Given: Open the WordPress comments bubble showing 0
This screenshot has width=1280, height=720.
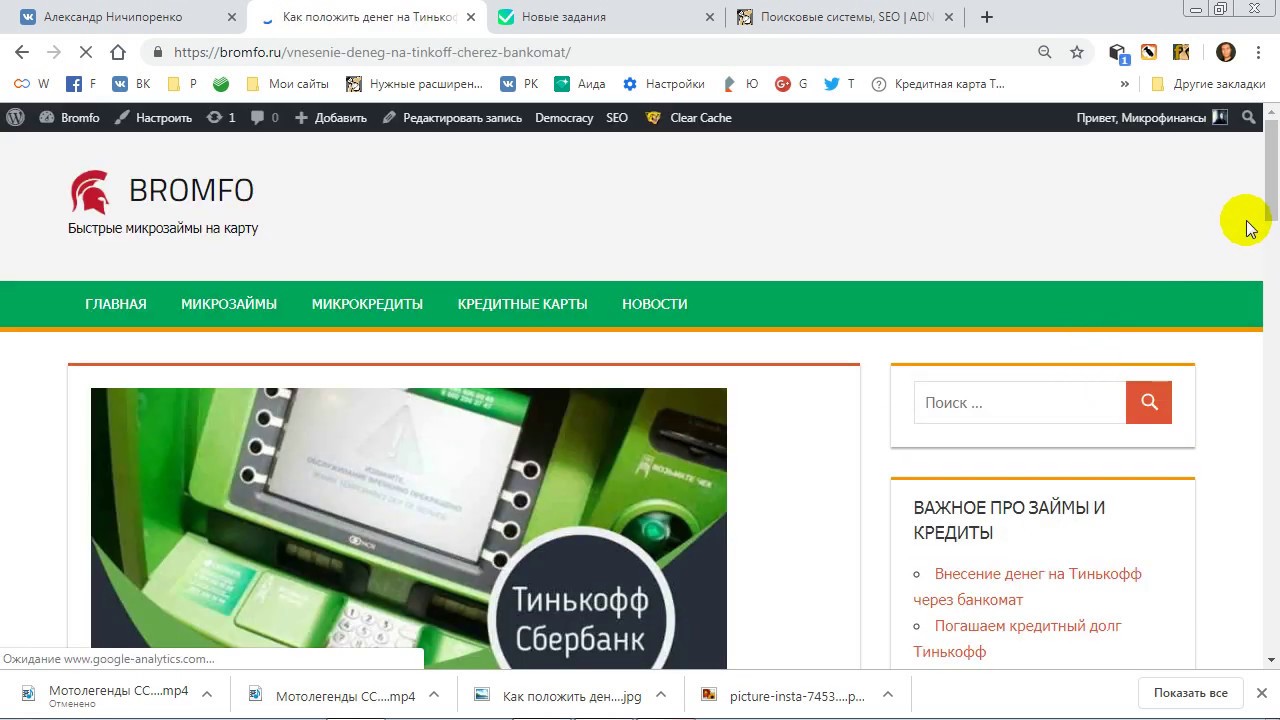Looking at the screenshot, I should tap(264, 117).
